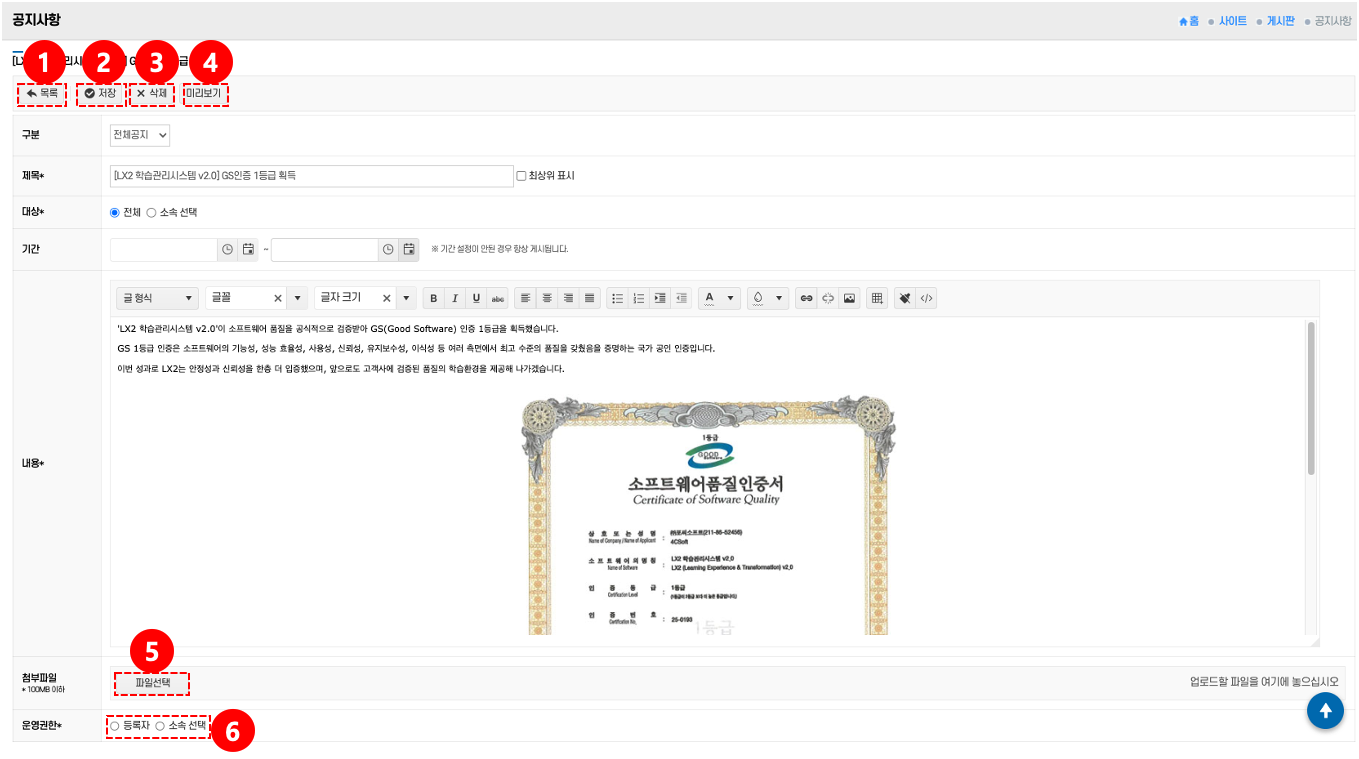Viewport: 1359px width, 759px height.
Task: Click the 제목 title input field
Action: (x=311, y=176)
